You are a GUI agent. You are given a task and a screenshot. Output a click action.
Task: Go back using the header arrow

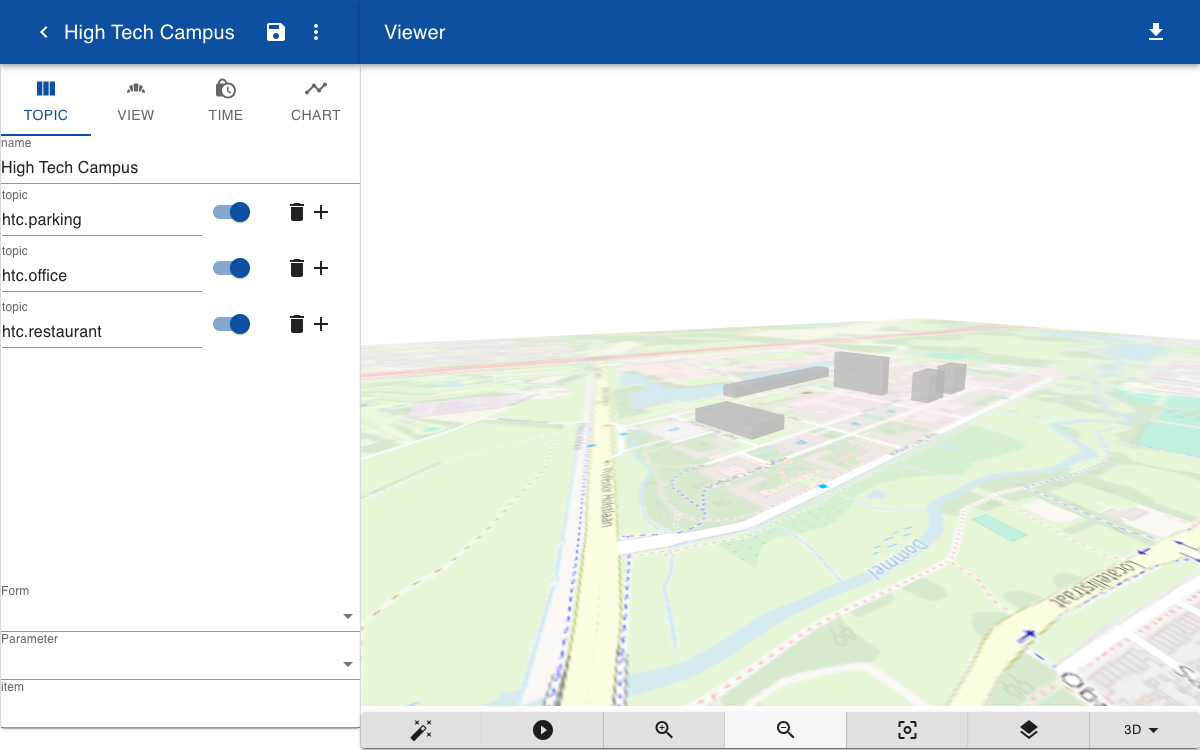[44, 32]
